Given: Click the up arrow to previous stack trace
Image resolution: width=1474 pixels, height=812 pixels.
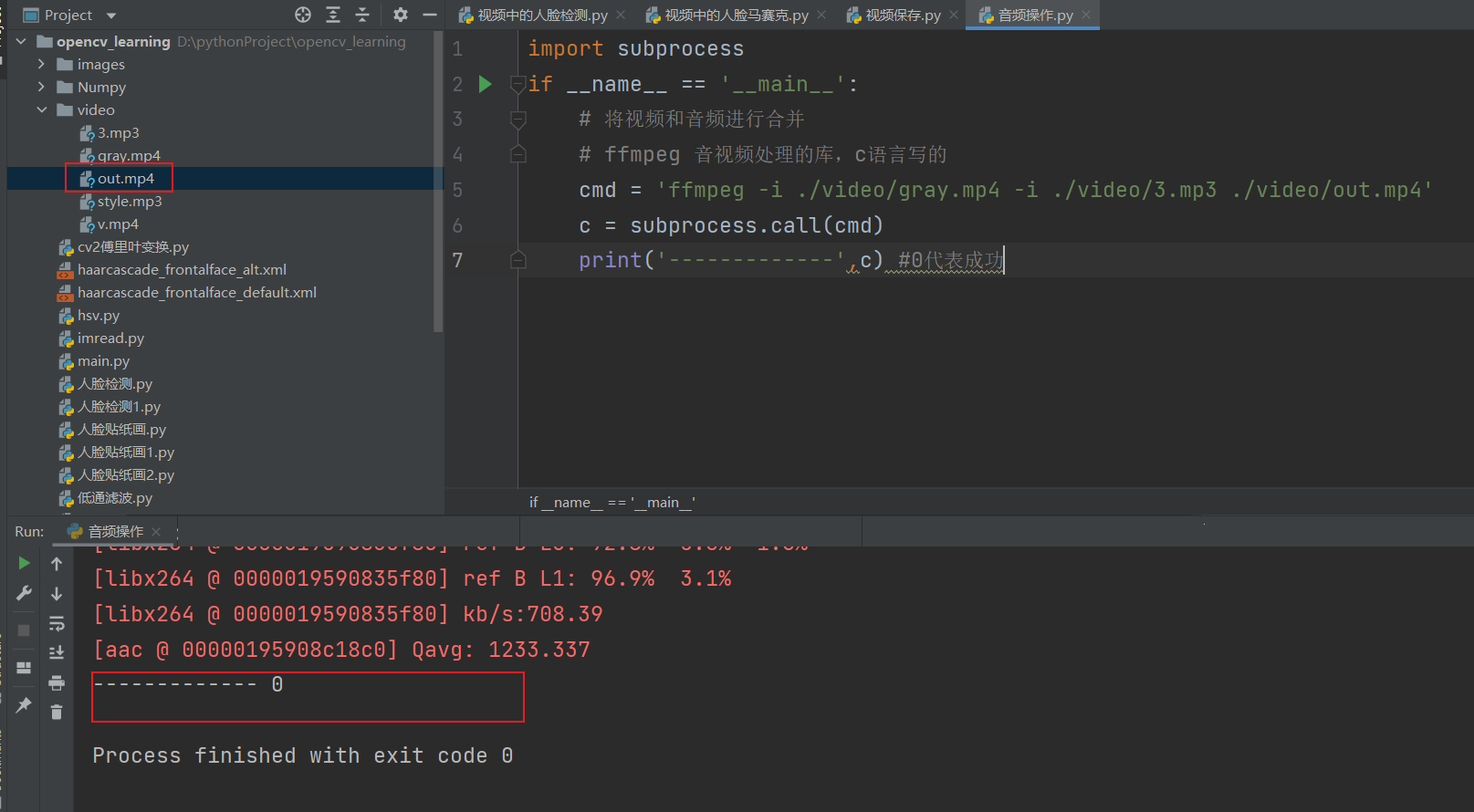Looking at the screenshot, I should coord(57,564).
